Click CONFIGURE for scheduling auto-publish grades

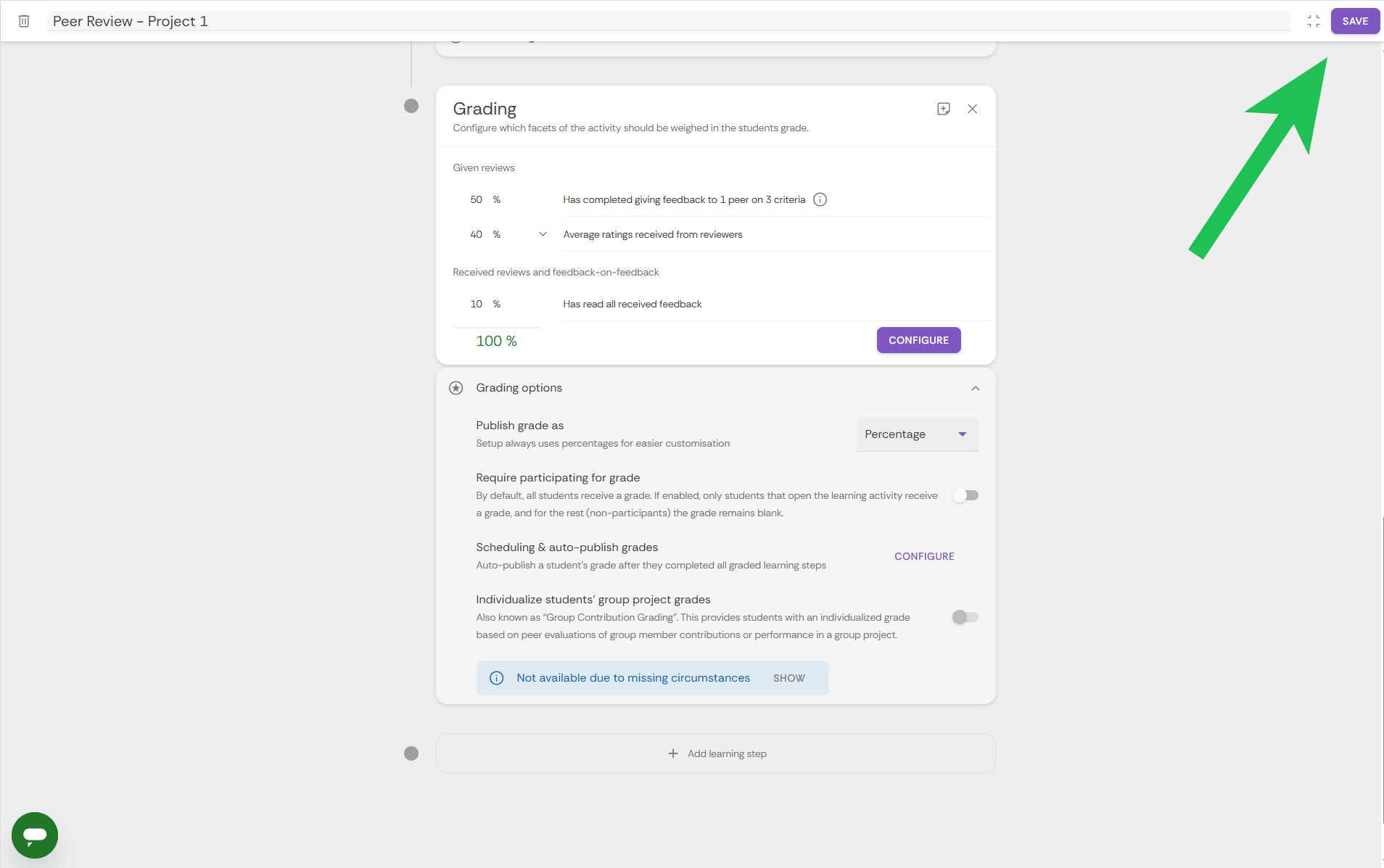click(x=924, y=556)
